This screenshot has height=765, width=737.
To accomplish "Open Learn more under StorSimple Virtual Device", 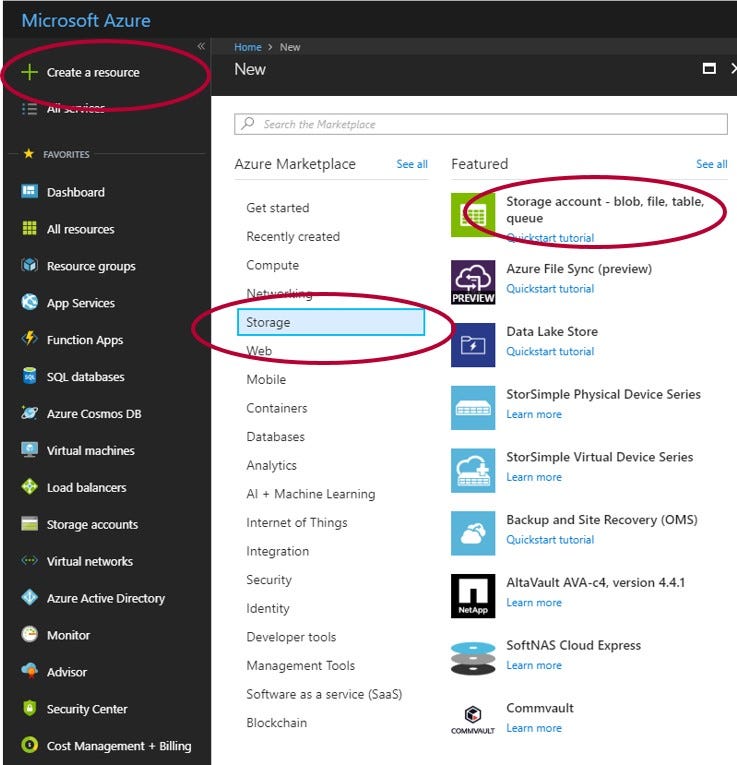I will click(534, 477).
